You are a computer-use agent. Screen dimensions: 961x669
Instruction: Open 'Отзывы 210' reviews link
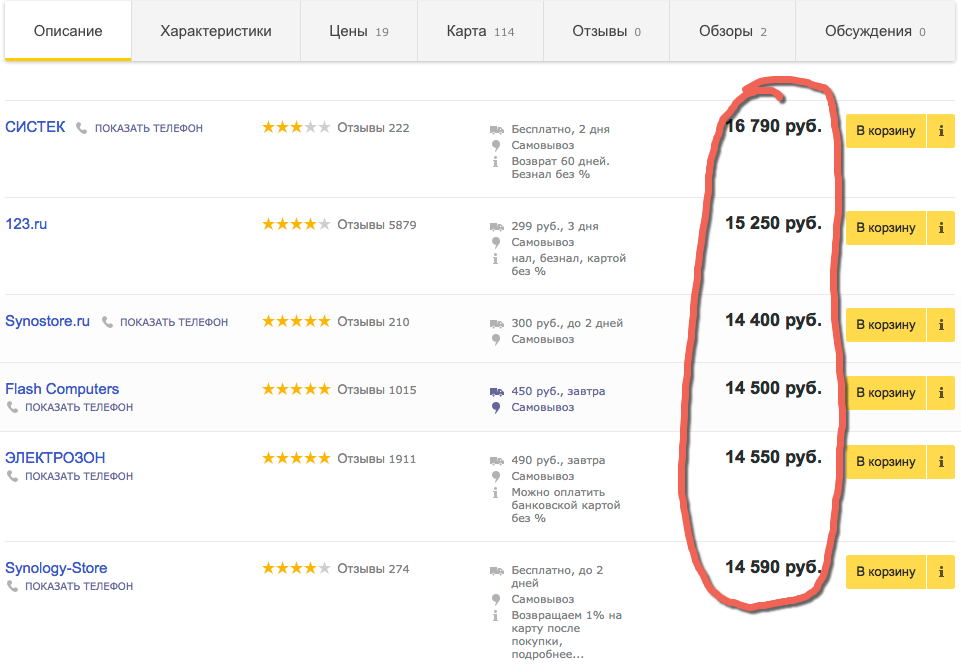point(373,322)
